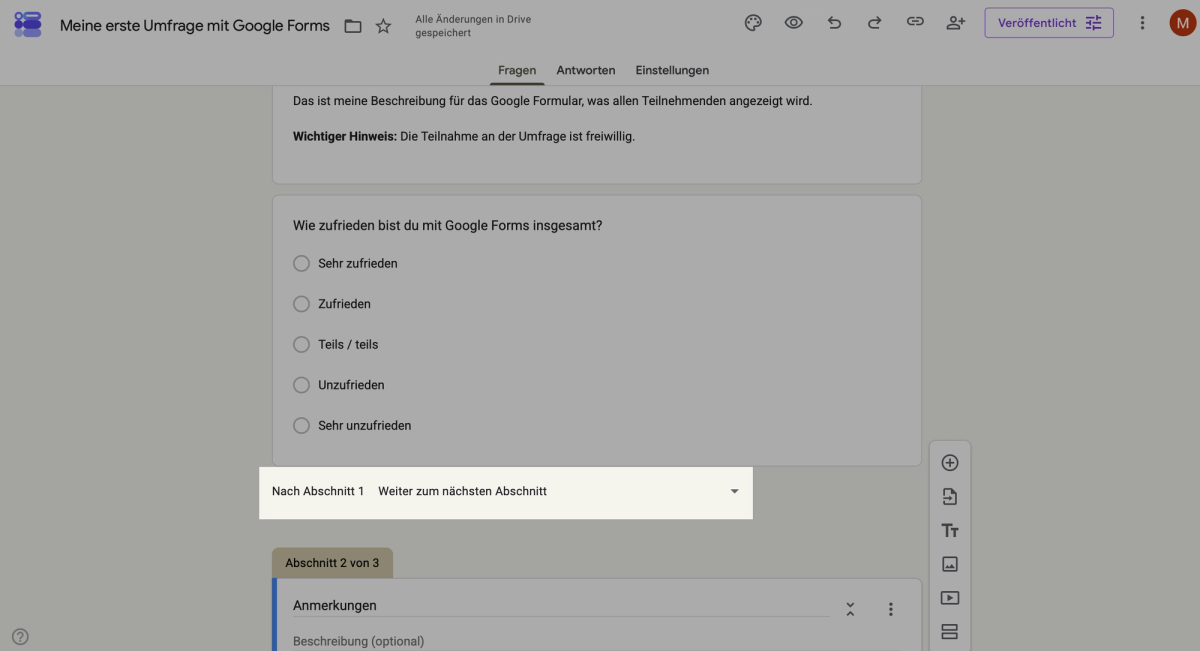Open help with question mark icon
The height and width of the screenshot is (651, 1200).
tap(20, 636)
